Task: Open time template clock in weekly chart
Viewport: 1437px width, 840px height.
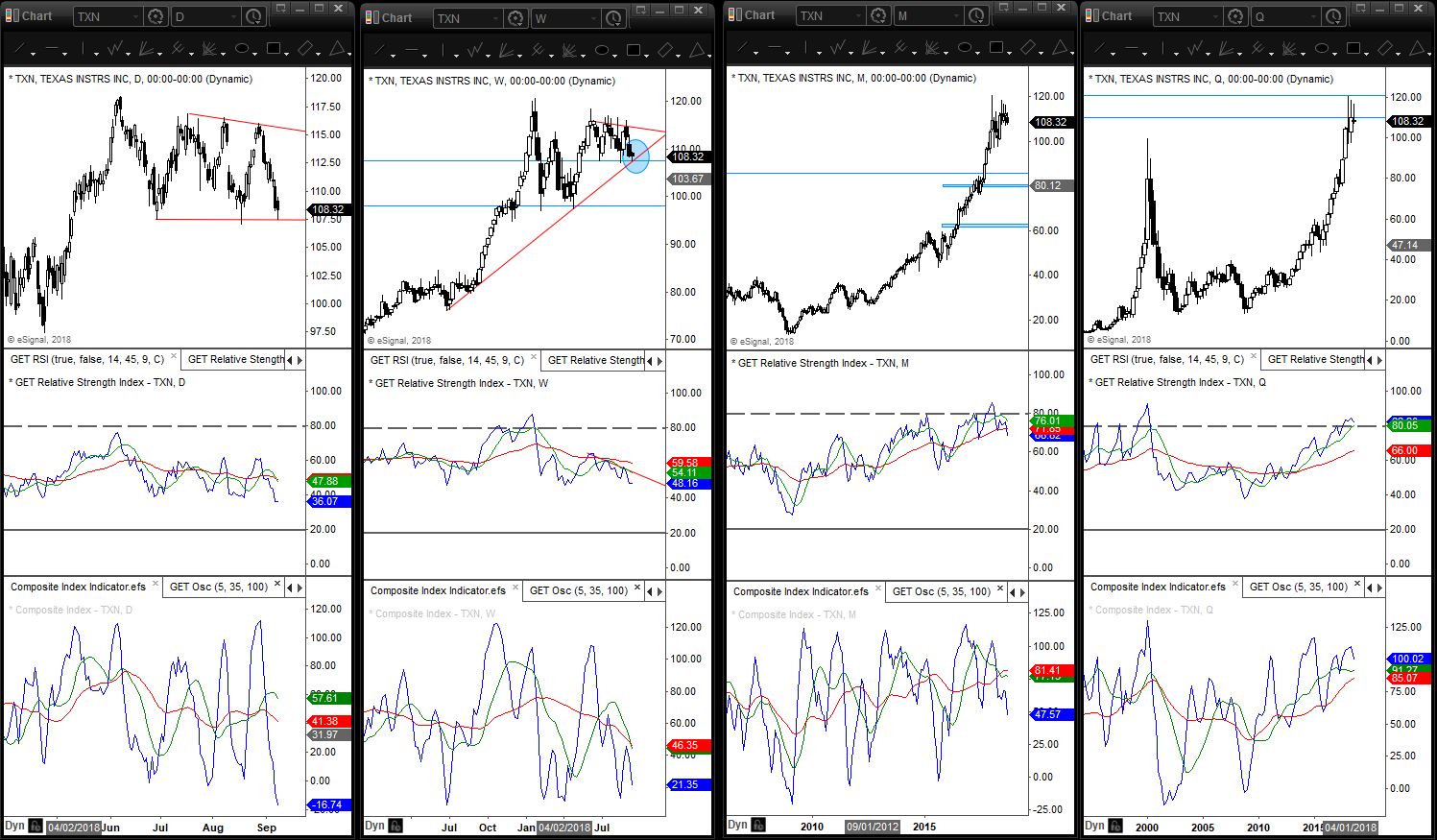Action: point(613,18)
